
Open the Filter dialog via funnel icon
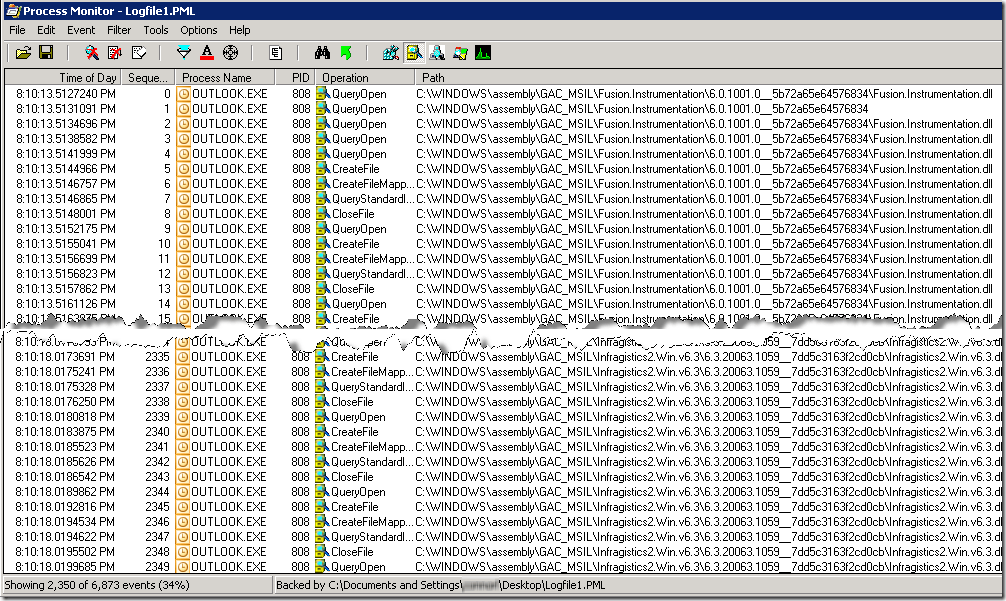pyautogui.click(x=183, y=53)
